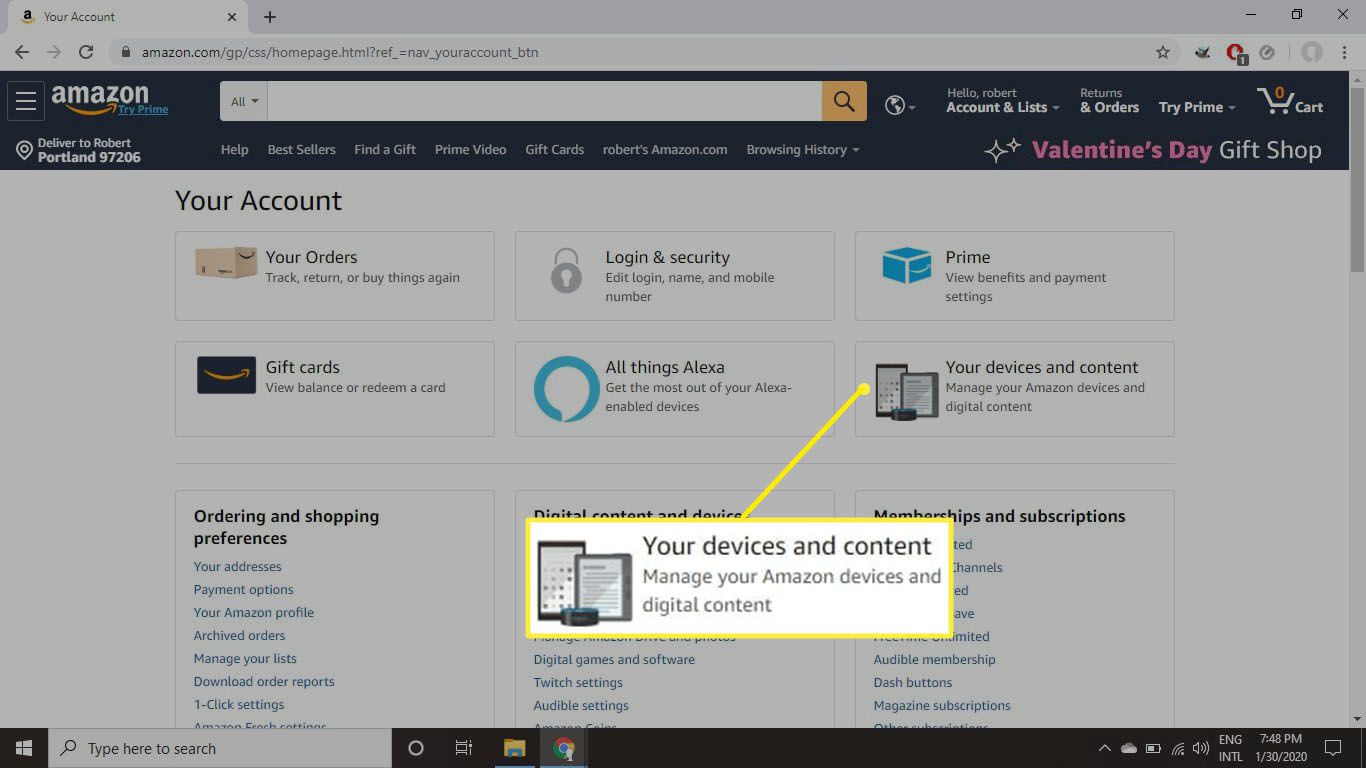Click the Amazon logo

tap(110, 100)
